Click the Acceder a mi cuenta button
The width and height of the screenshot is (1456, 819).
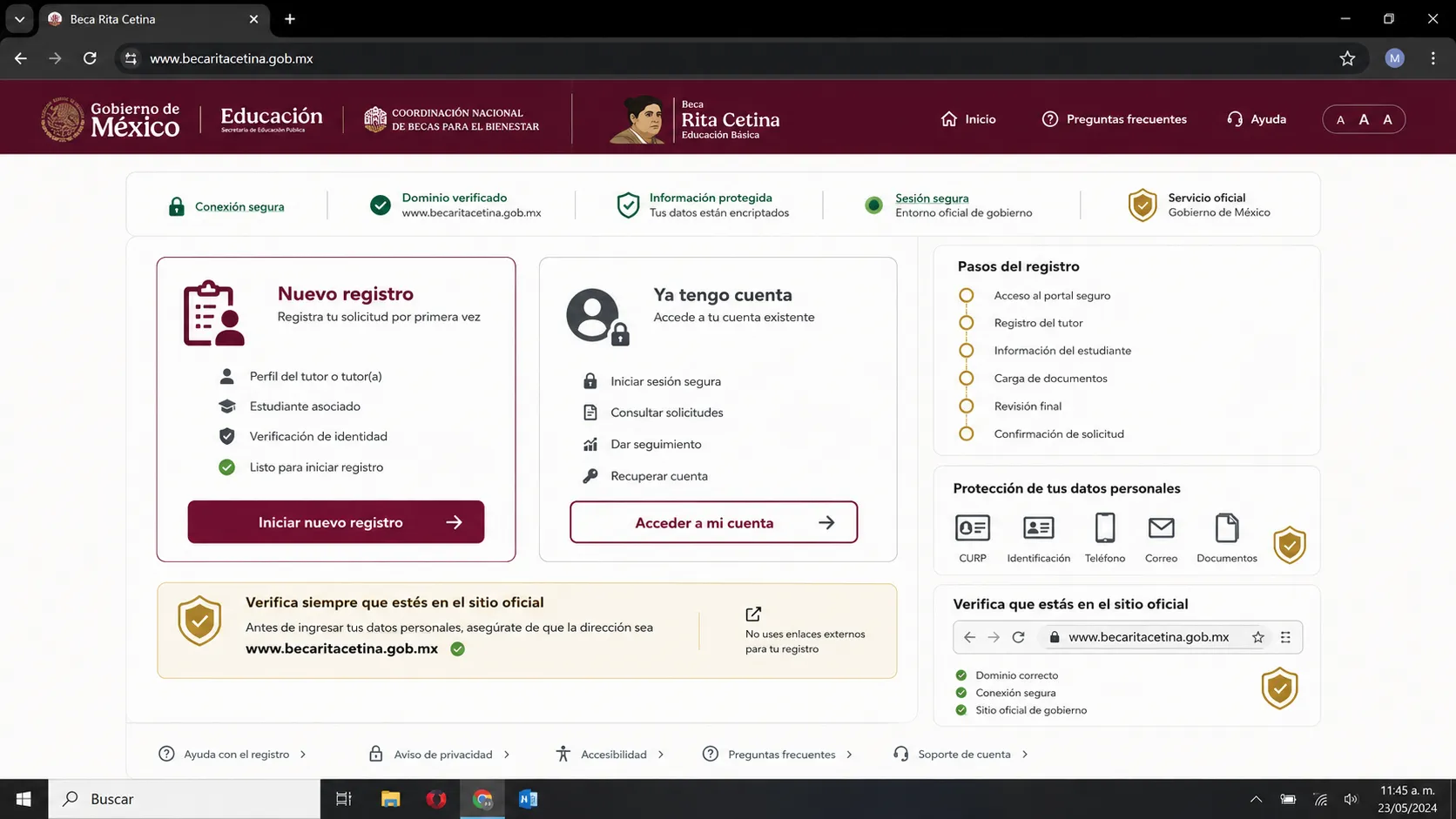tap(714, 522)
